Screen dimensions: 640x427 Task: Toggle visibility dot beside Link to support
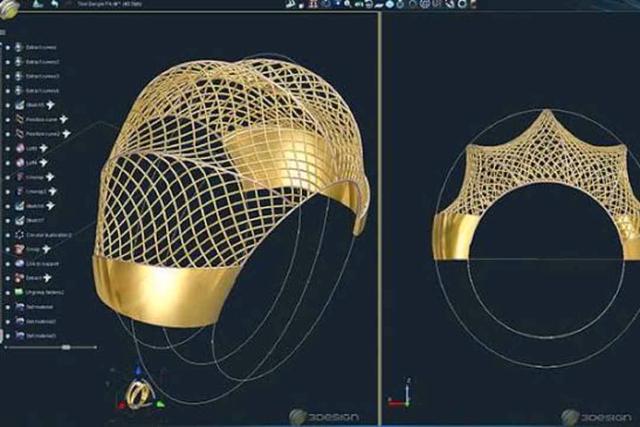pyautogui.click(x=8, y=262)
